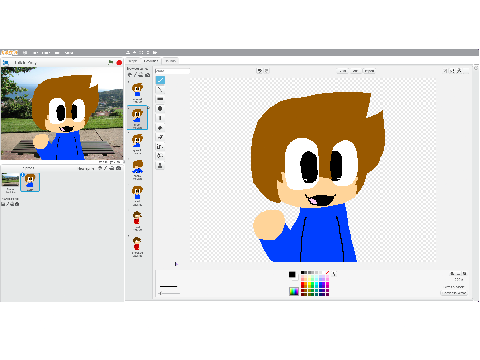Click the current color swatch
This screenshot has height=360, width=480.
292,274
